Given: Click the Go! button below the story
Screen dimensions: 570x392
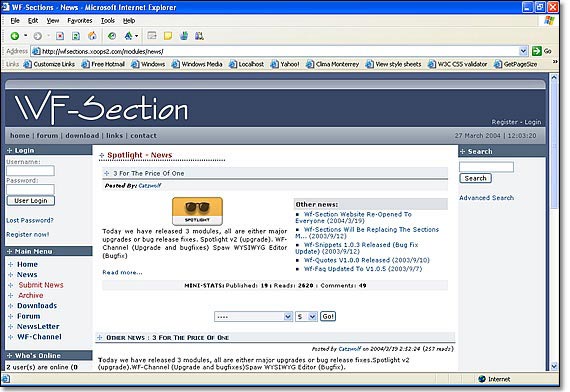Looking at the screenshot, I should coord(328,316).
